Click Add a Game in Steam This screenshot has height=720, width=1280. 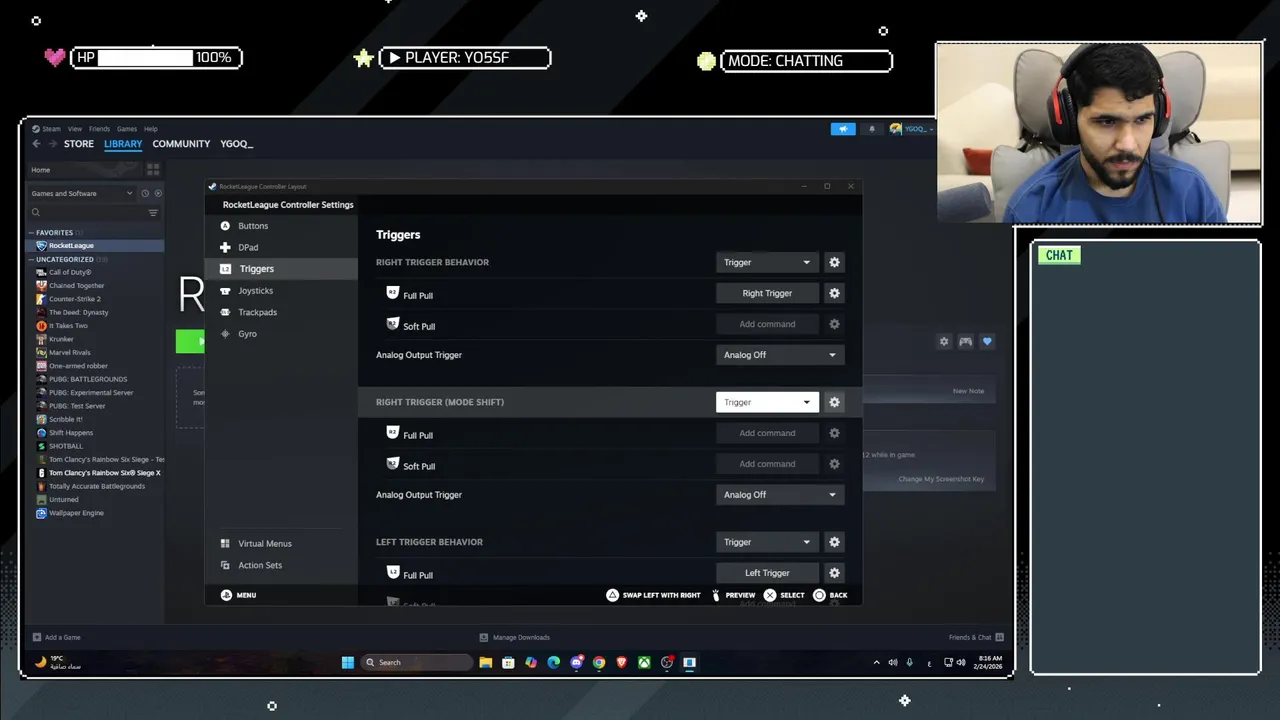click(56, 637)
